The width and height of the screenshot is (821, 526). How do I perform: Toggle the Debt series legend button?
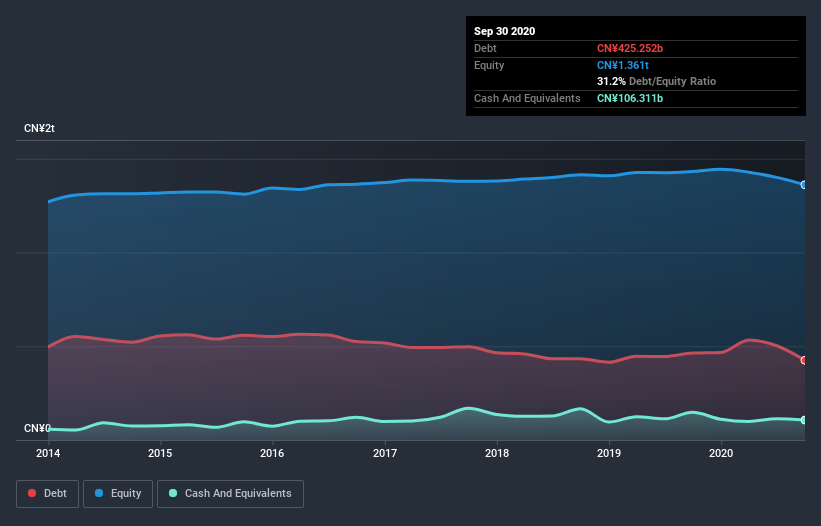point(48,494)
